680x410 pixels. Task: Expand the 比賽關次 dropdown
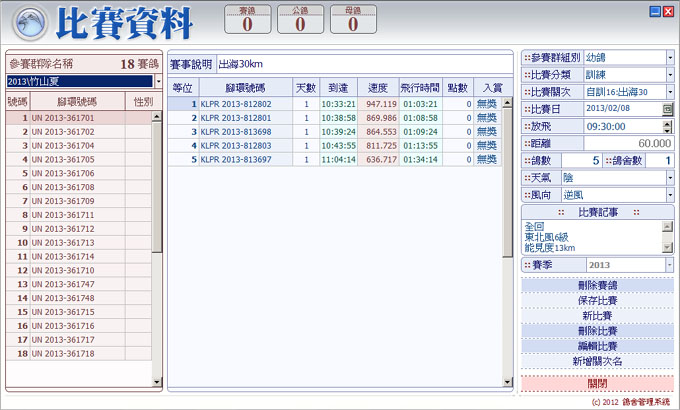670,92
